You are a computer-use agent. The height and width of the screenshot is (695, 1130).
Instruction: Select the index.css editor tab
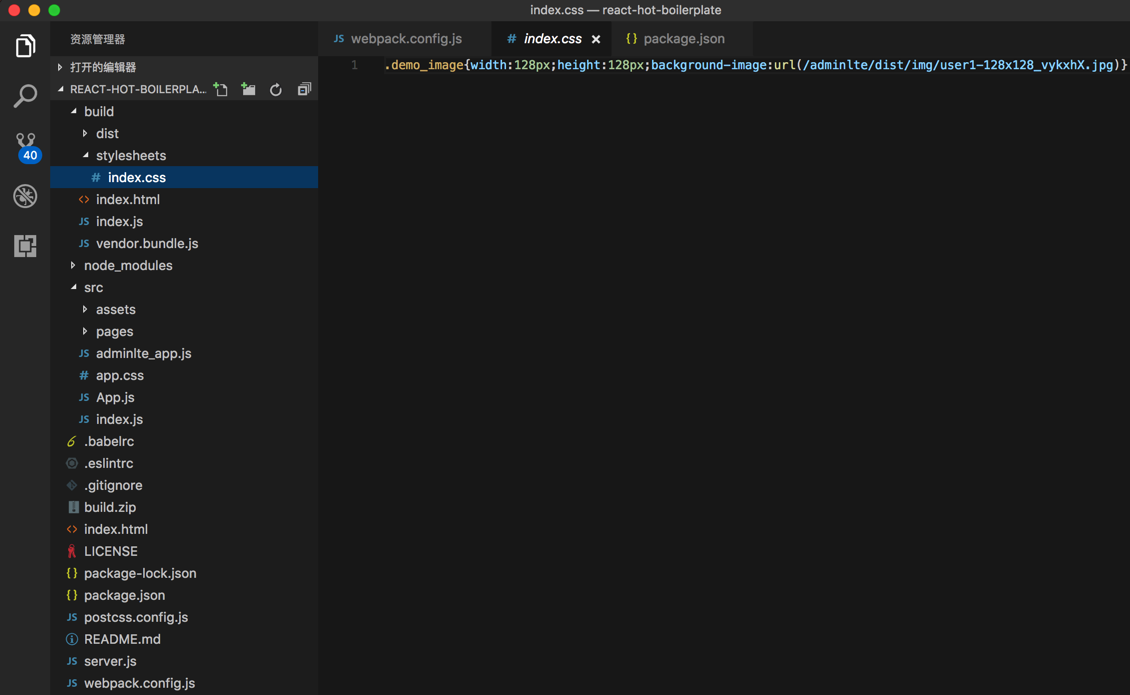pyautogui.click(x=552, y=39)
